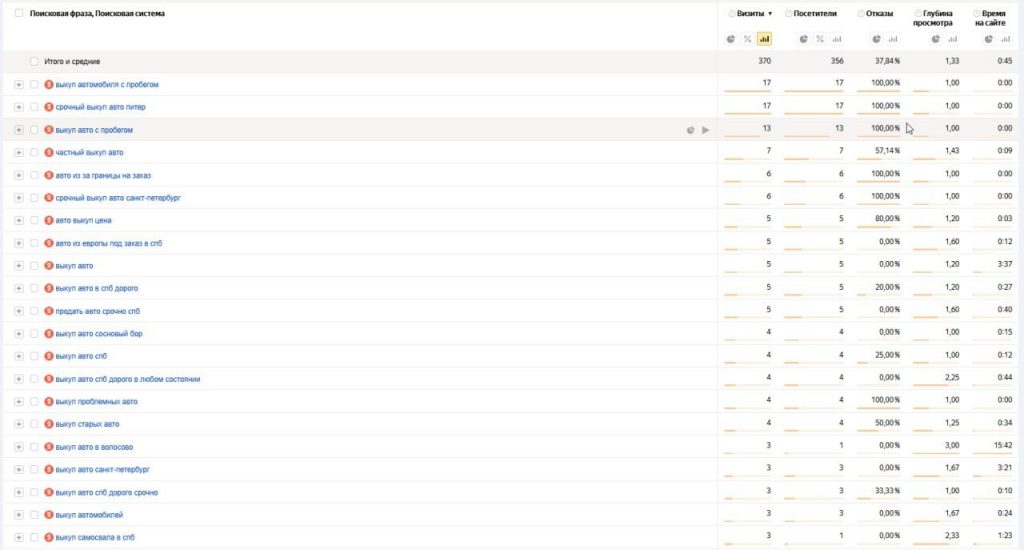Image resolution: width=1024 pixels, height=550 pixels.
Task: Open Визиты column sort dropdown arrow
Action: [x=770, y=14]
